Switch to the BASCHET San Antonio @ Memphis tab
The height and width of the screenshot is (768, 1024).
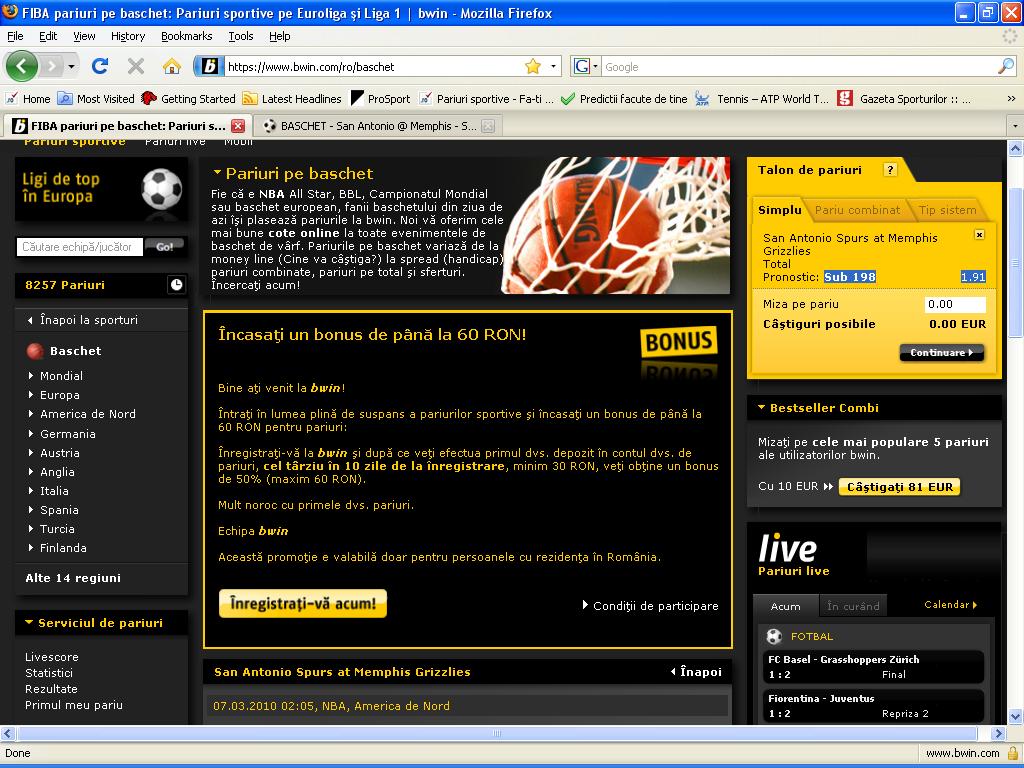(378, 126)
